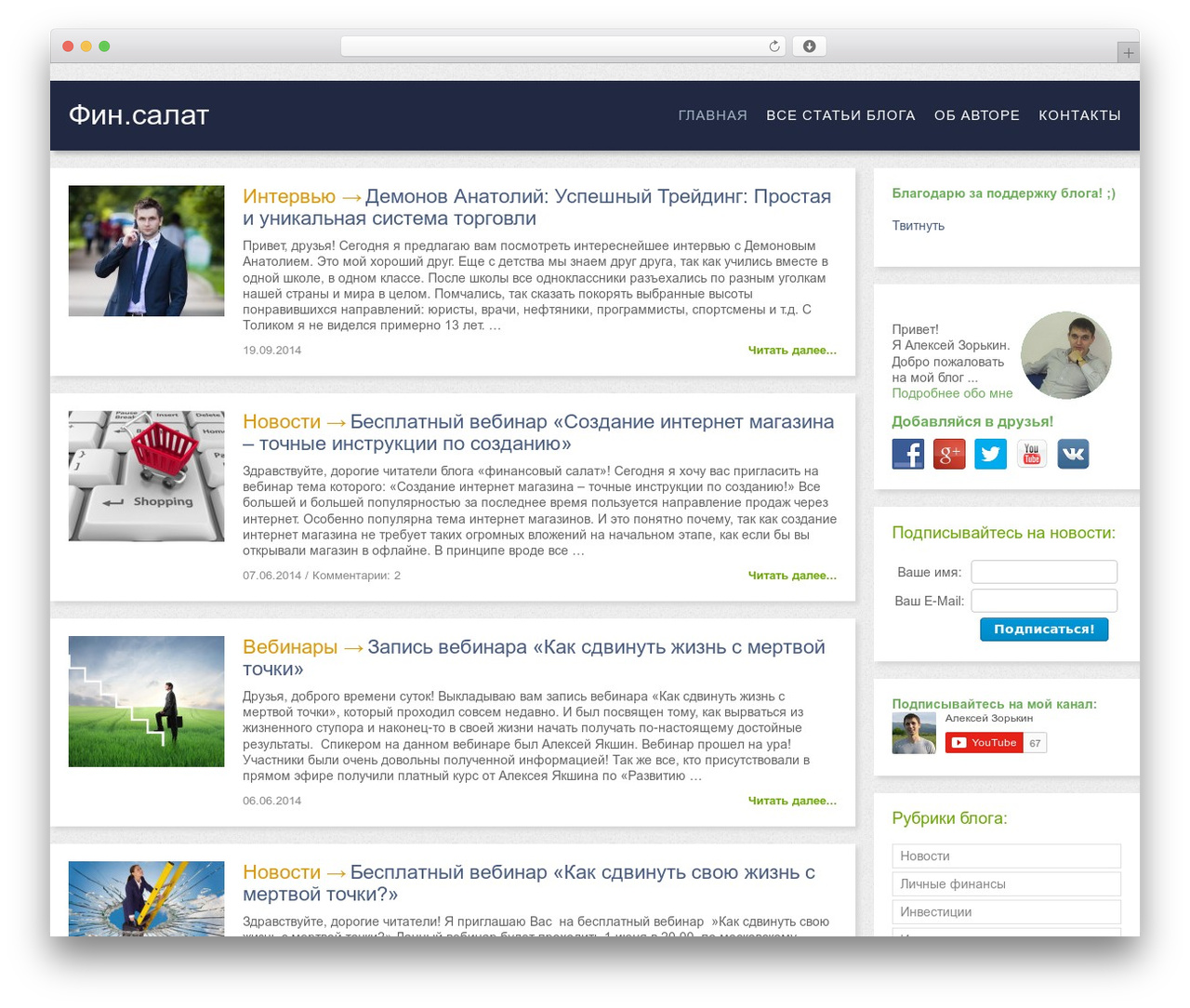This screenshot has height=1008, width=1190.
Task: Reload the page using the browser refresh icon
Action: click(774, 46)
